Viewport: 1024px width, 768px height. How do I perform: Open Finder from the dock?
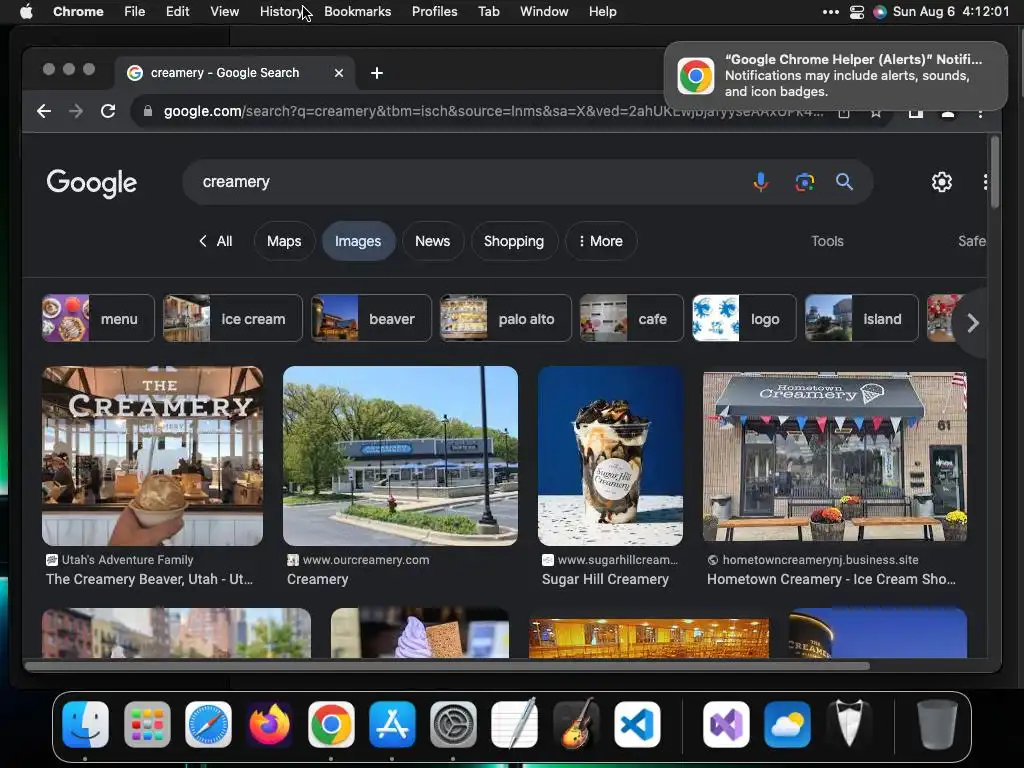pyautogui.click(x=86, y=724)
